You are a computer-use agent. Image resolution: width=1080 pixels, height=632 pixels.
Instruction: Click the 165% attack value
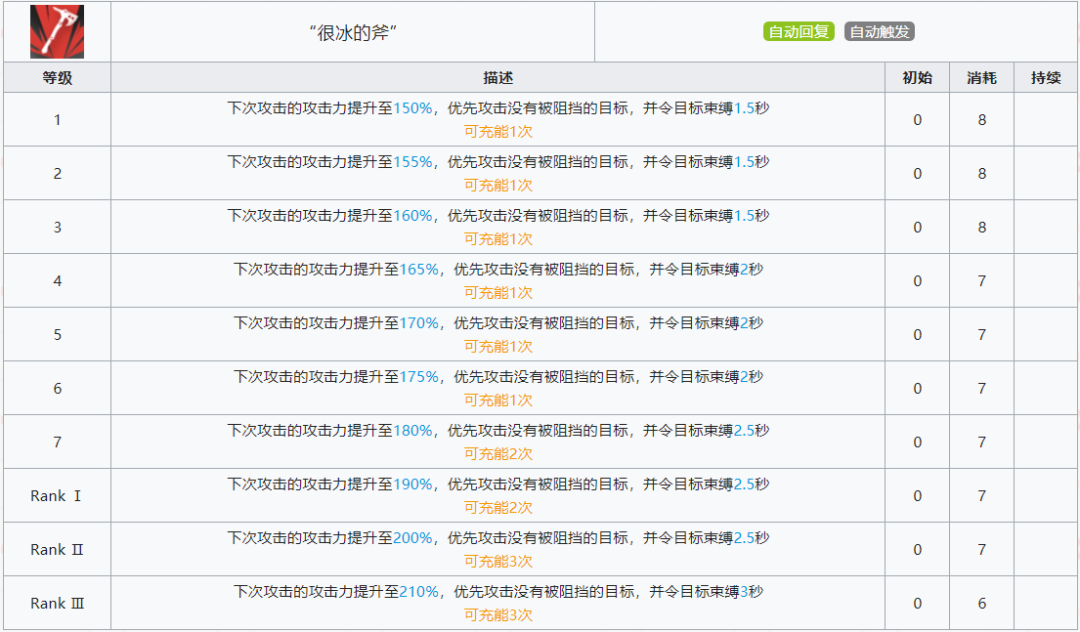(419, 269)
